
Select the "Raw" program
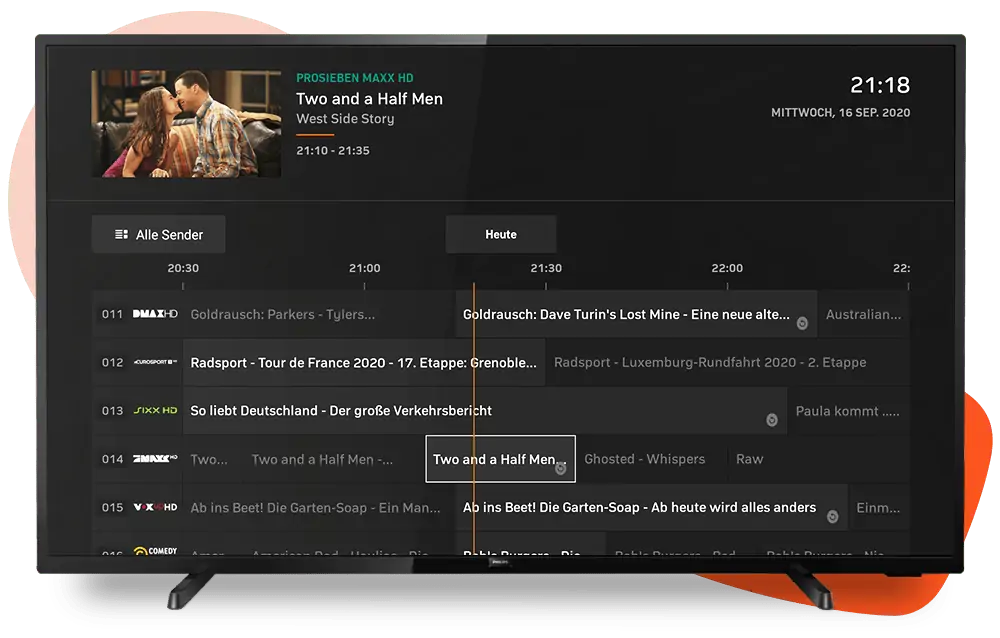point(819,459)
